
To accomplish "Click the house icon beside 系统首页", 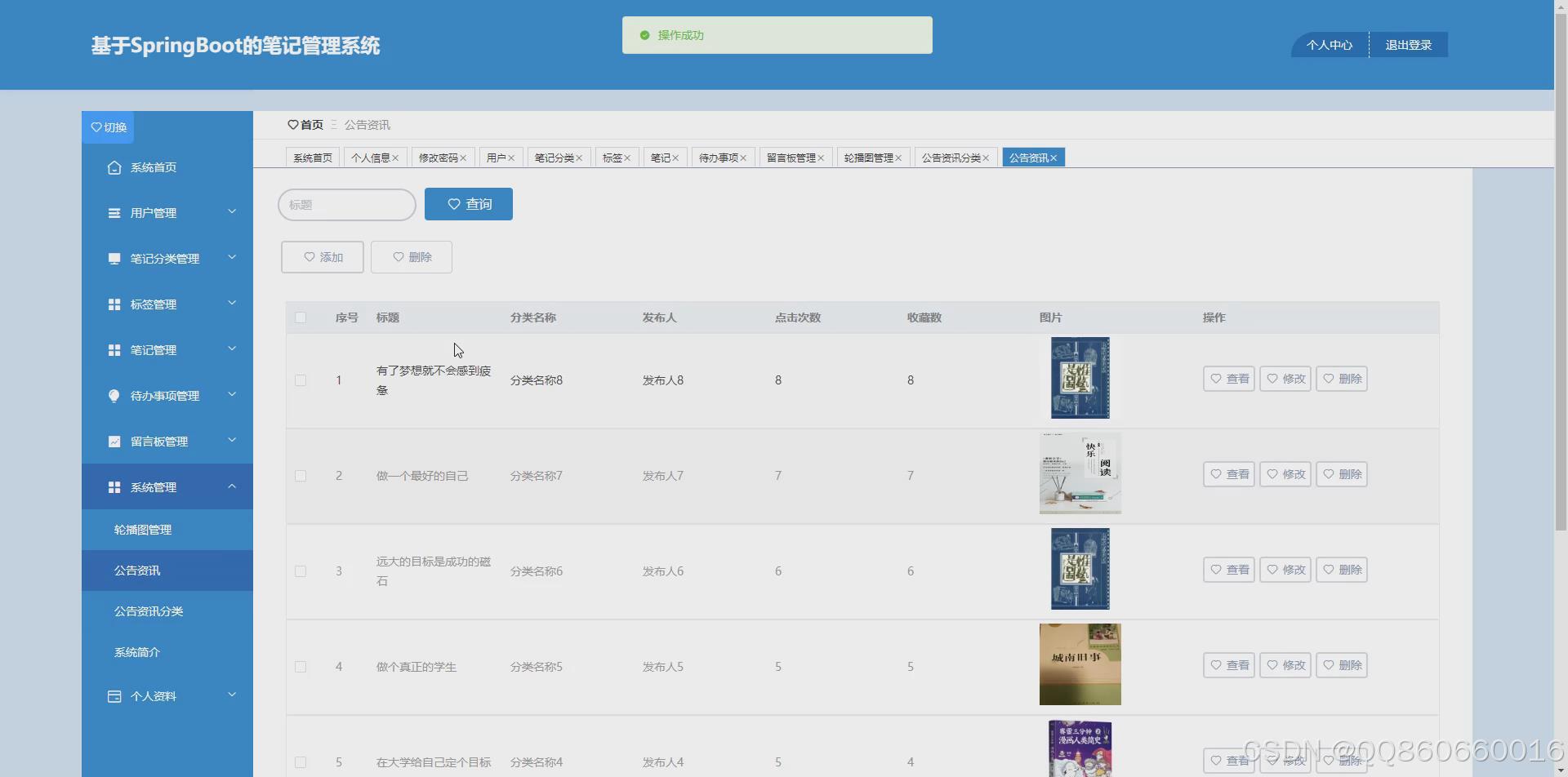I will (x=114, y=167).
